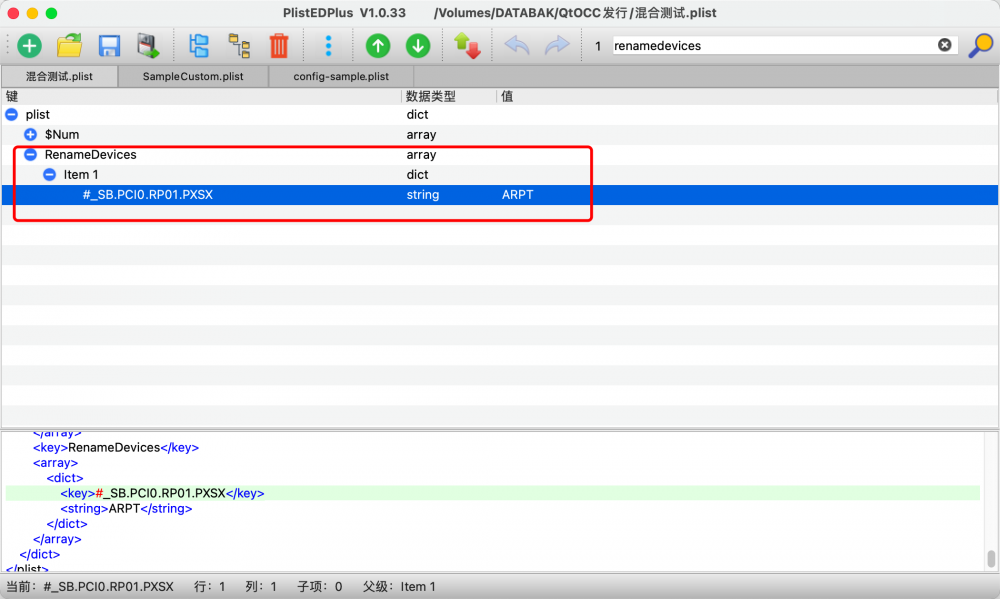Collapse the Item 1 dict node
The height and width of the screenshot is (599, 1000).
[49, 174]
